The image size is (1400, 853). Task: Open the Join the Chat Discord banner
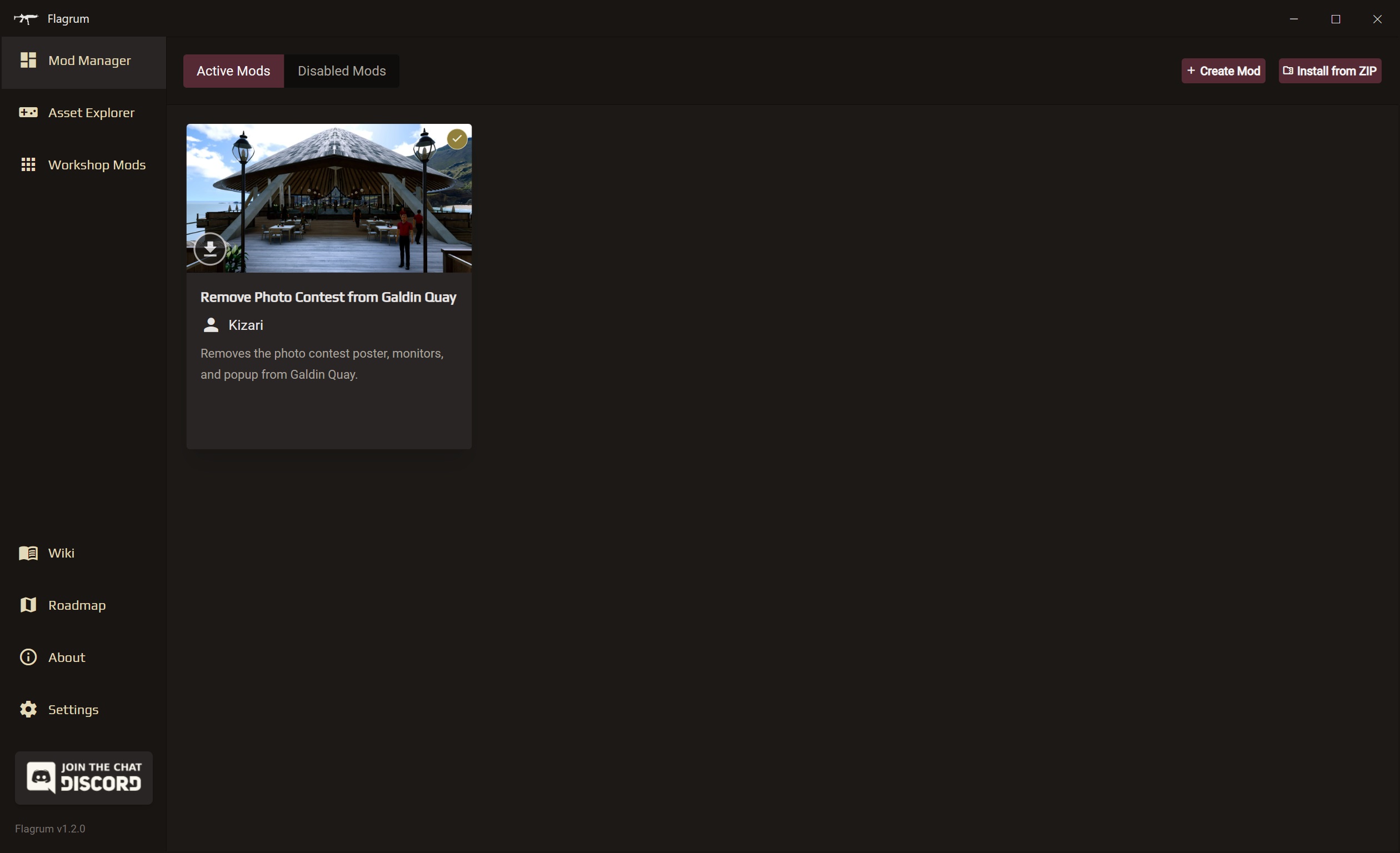coord(83,777)
